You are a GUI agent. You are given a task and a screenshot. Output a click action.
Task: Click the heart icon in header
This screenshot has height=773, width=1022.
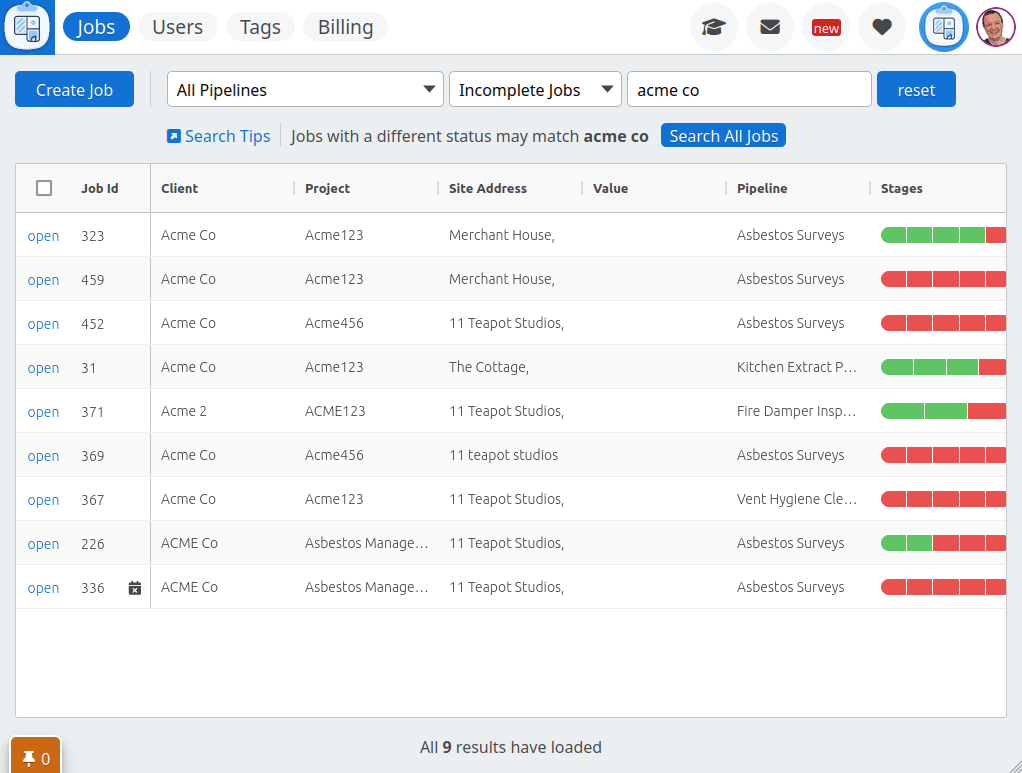pyautogui.click(x=881, y=28)
